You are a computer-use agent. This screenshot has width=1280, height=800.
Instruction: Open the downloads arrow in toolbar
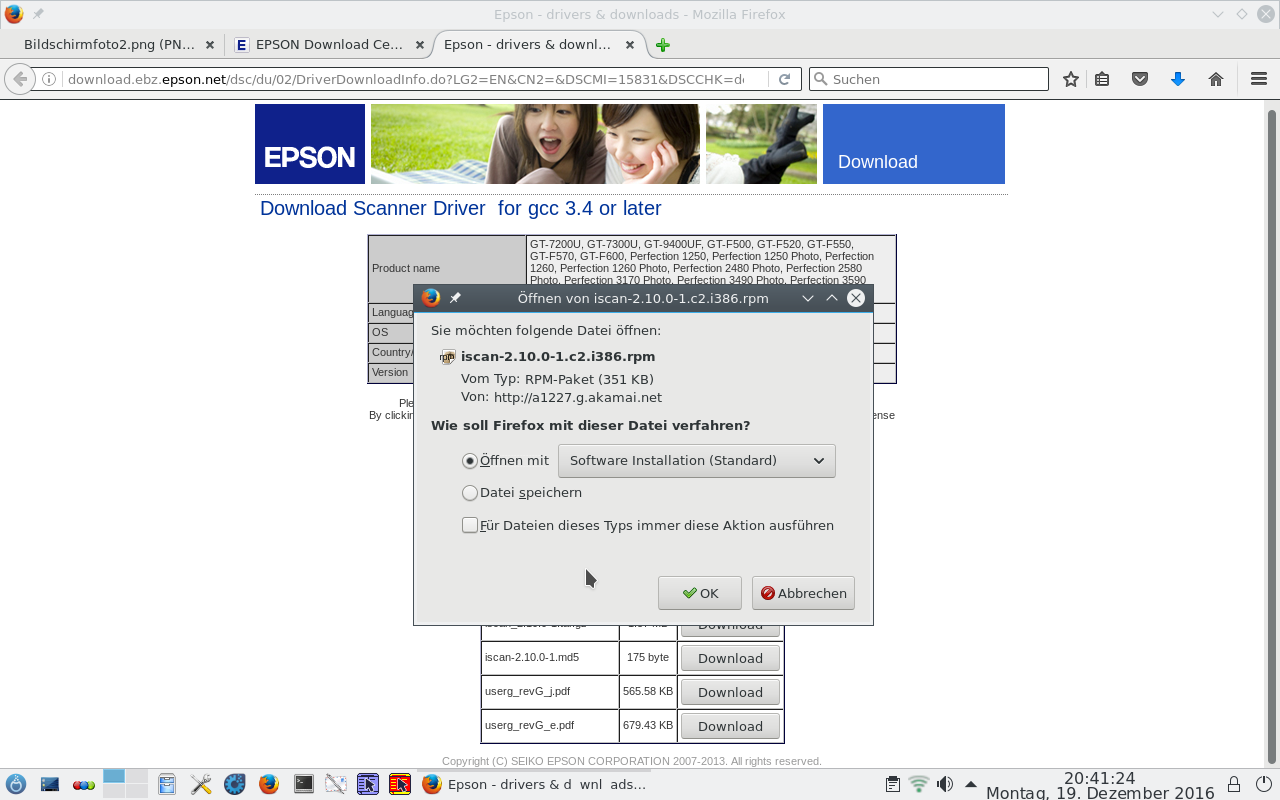tap(1178, 79)
